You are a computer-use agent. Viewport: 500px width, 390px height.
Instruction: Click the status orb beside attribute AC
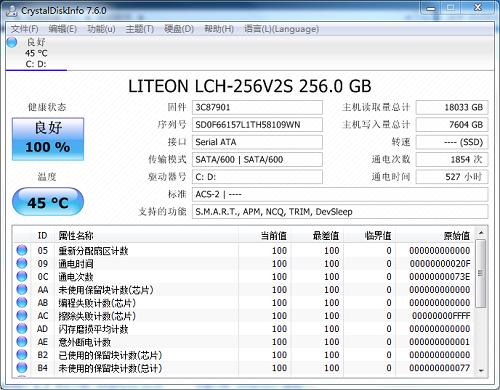(x=22, y=315)
